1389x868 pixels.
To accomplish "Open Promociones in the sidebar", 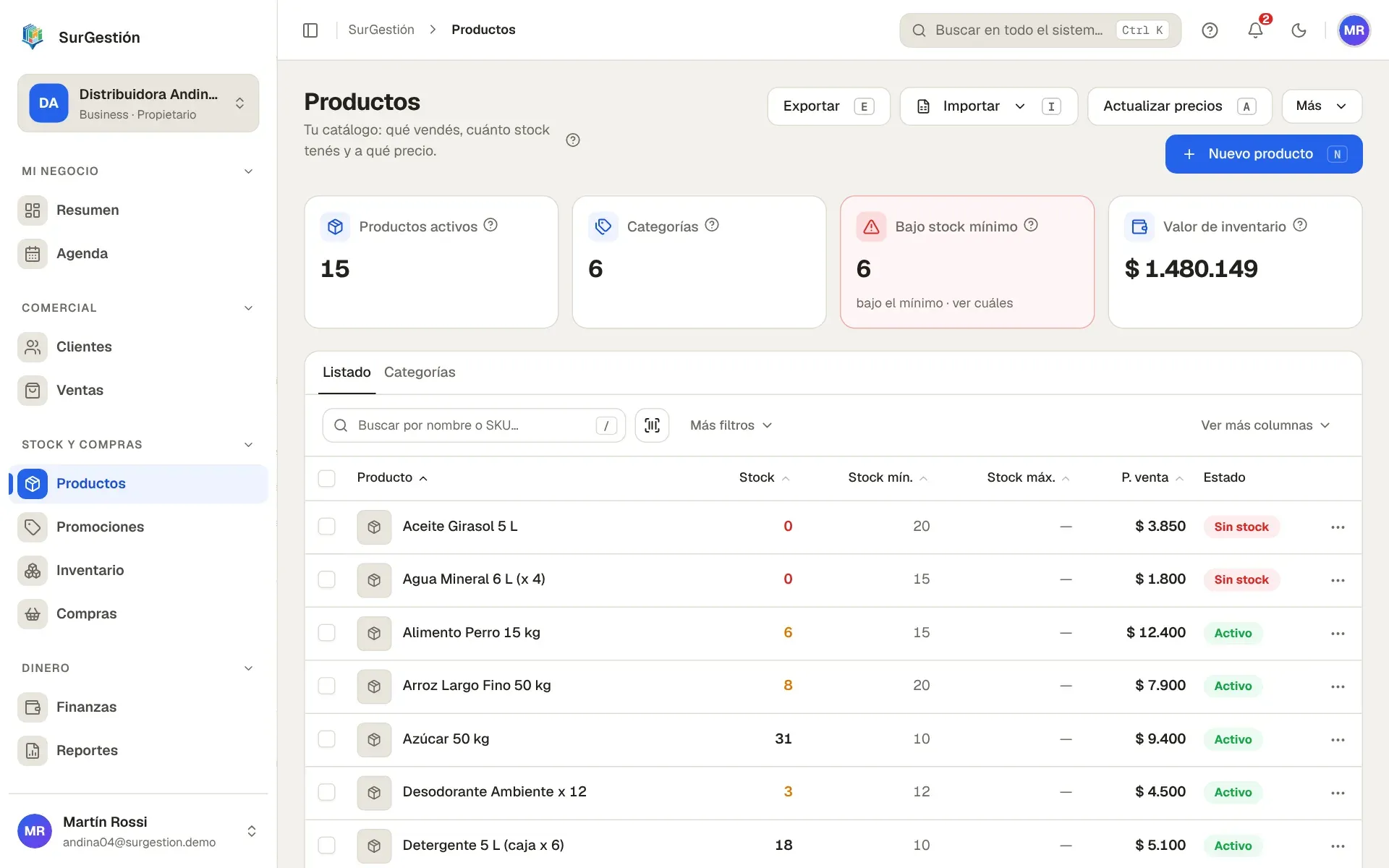I will pos(137,527).
